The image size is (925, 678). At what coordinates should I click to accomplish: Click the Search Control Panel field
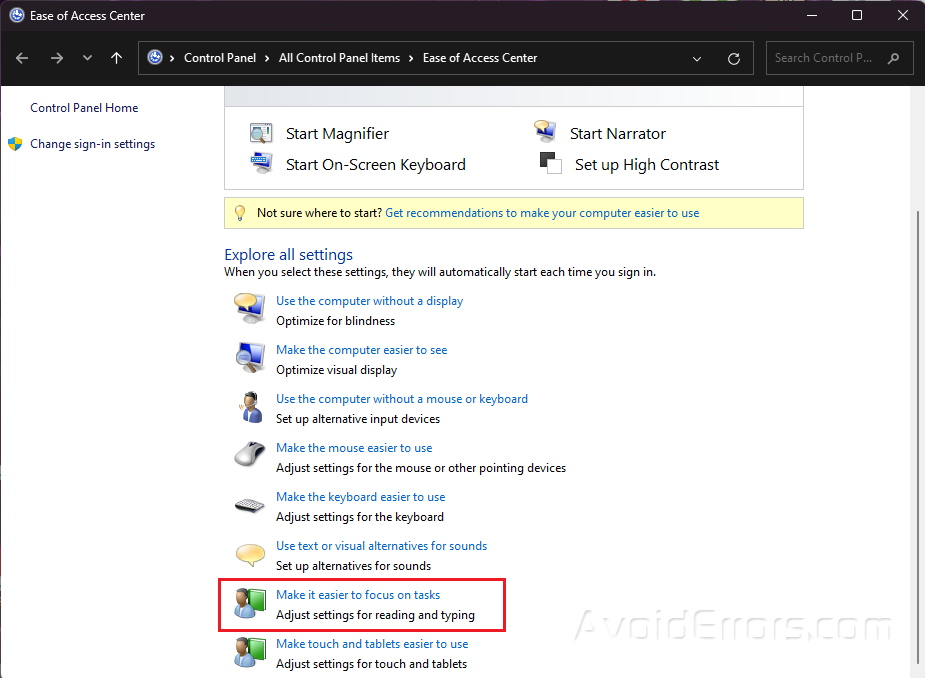pyautogui.click(x=828, y=58)
